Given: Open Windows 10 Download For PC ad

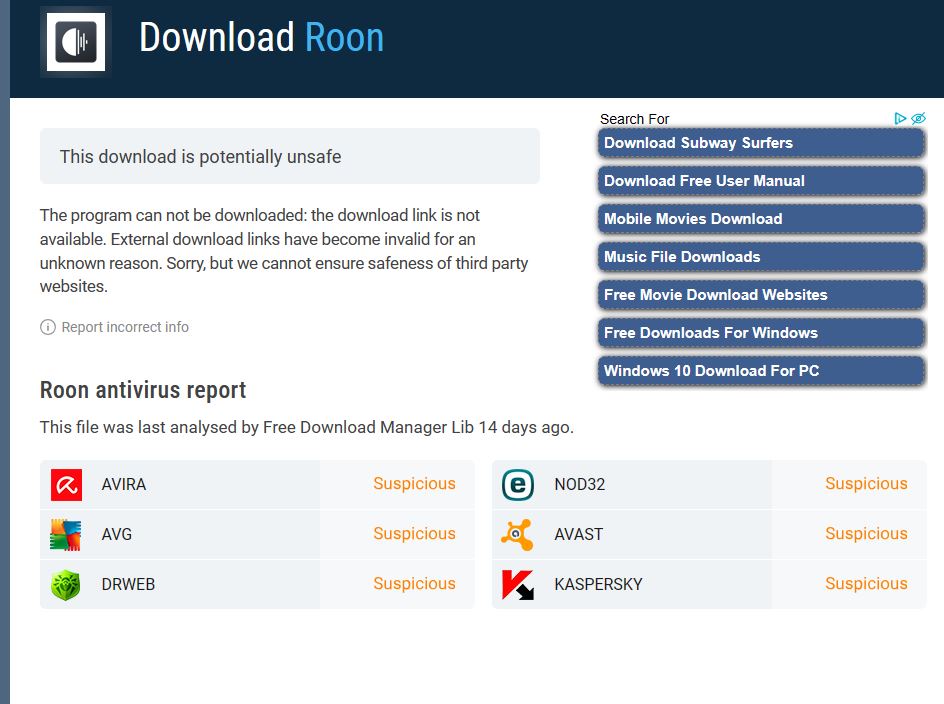Looking at the screenshot, I should tap(761, 371).
